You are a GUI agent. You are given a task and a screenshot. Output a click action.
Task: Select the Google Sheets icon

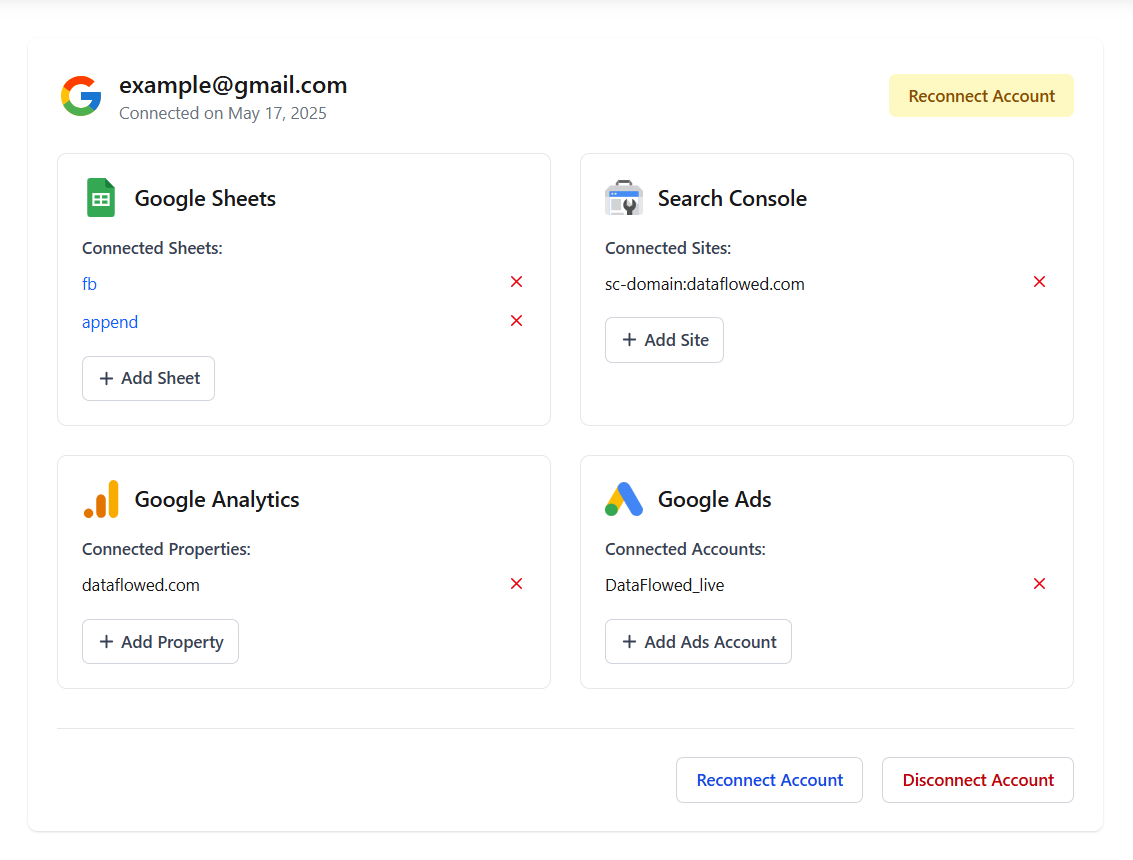coord(100,197)
